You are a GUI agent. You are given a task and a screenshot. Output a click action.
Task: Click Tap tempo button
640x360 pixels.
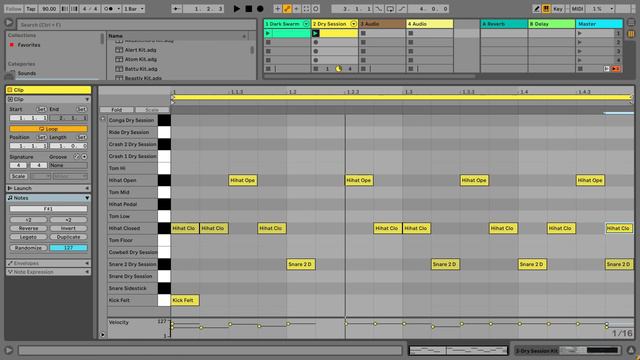tap(31, 9)
